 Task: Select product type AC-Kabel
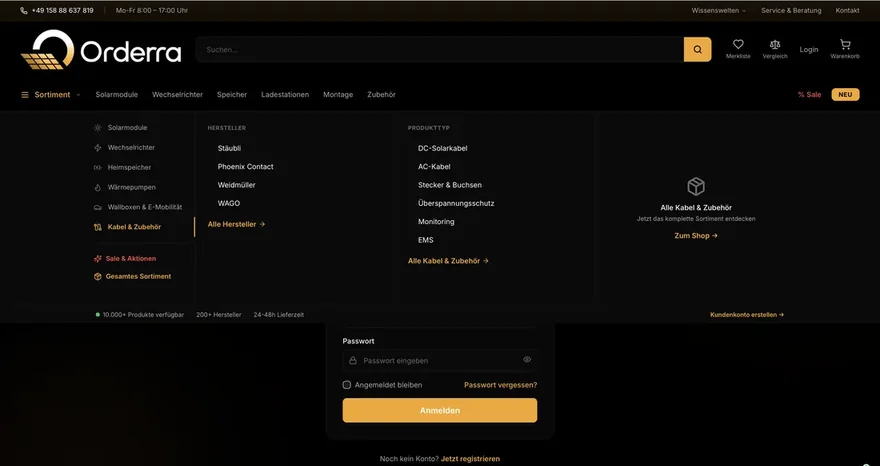[x=434, y=167]
